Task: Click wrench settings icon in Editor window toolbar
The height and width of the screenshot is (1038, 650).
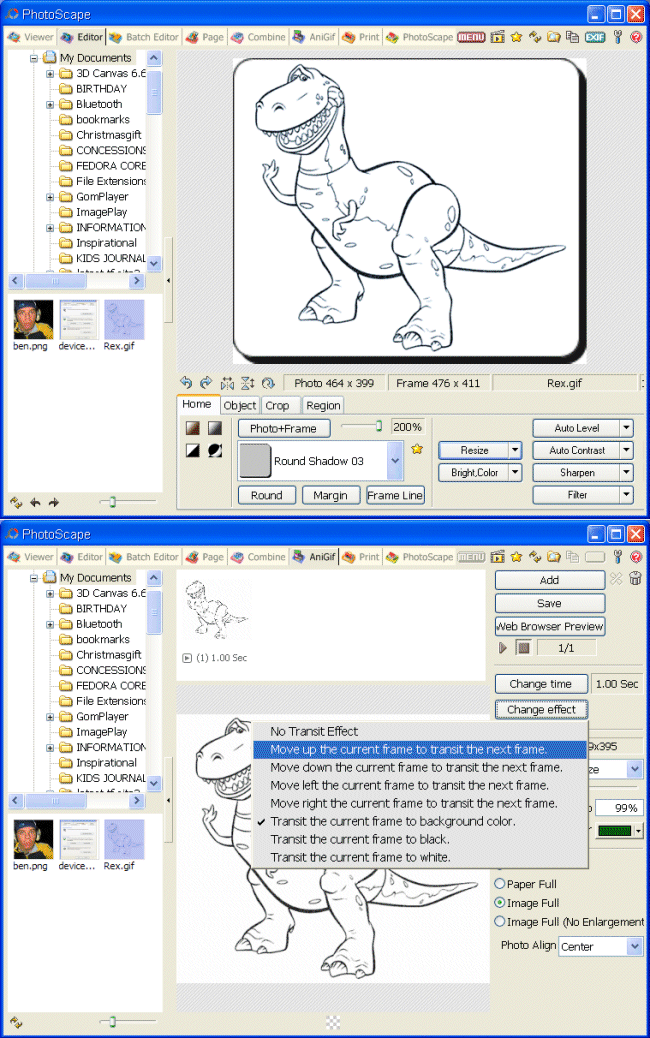Action: 618,37
